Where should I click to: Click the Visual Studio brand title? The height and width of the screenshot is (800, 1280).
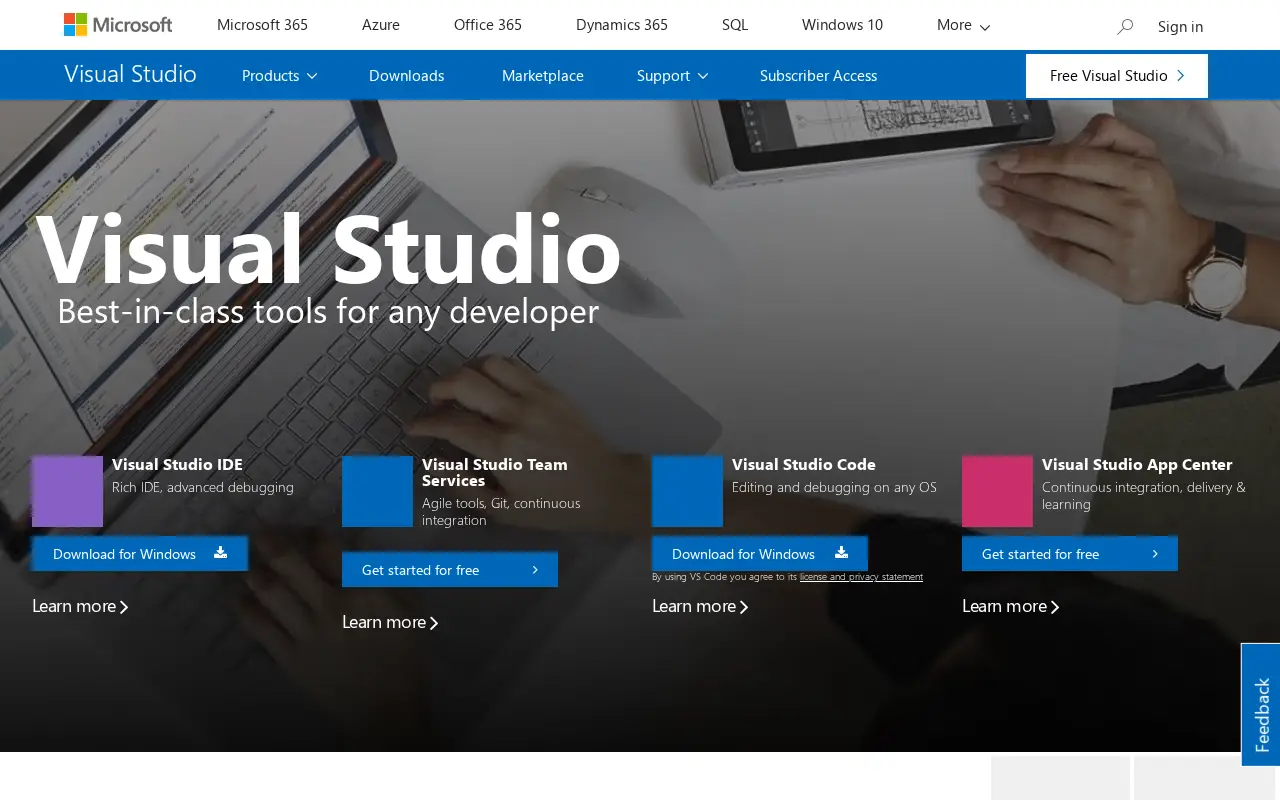130,74
